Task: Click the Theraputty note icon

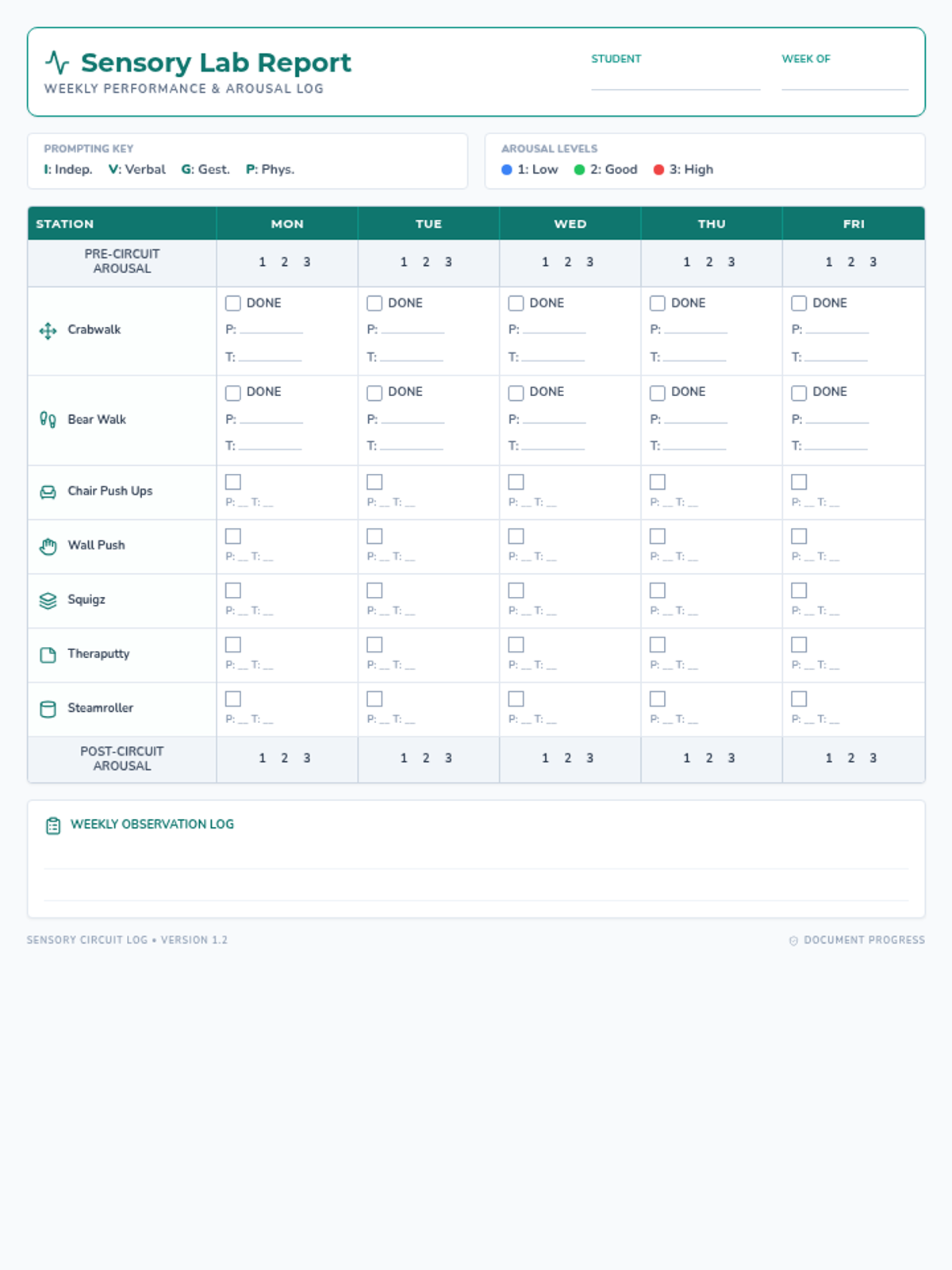Action: click(48, 655)
